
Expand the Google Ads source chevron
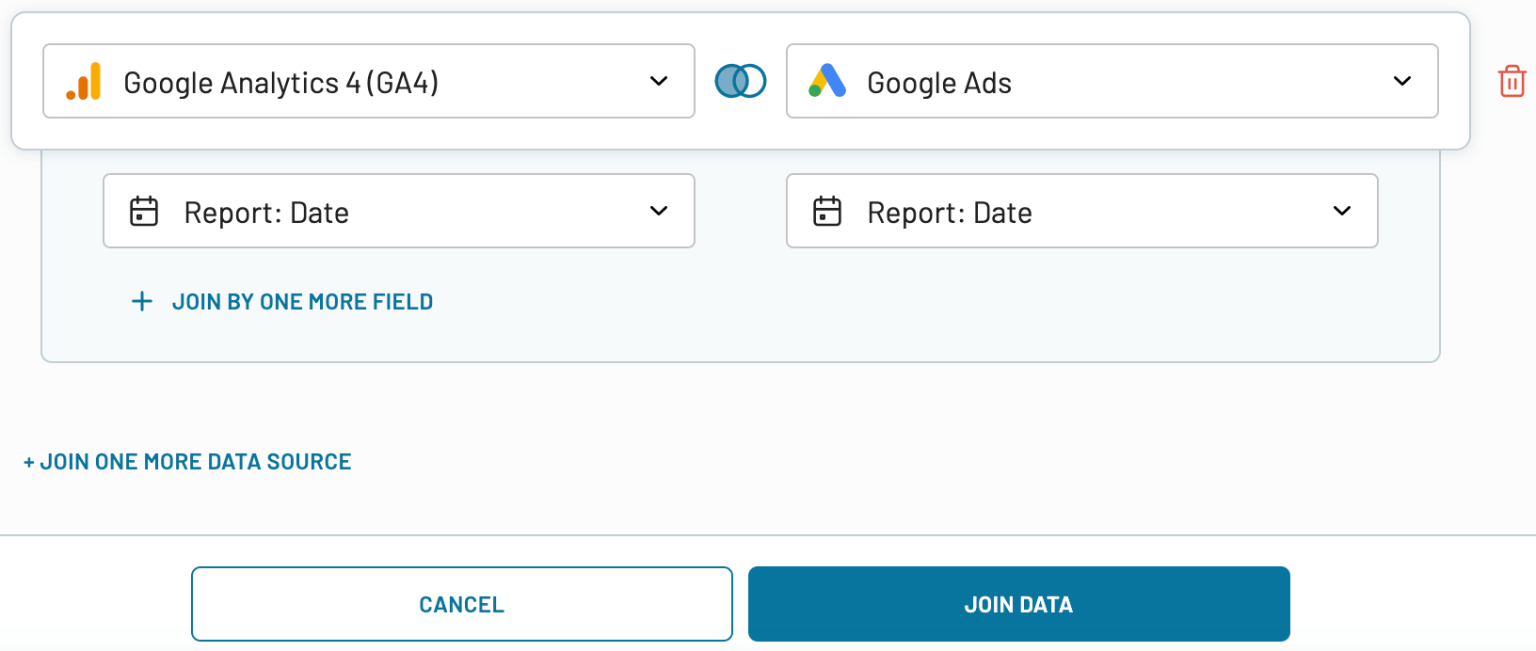(1403, 81)
